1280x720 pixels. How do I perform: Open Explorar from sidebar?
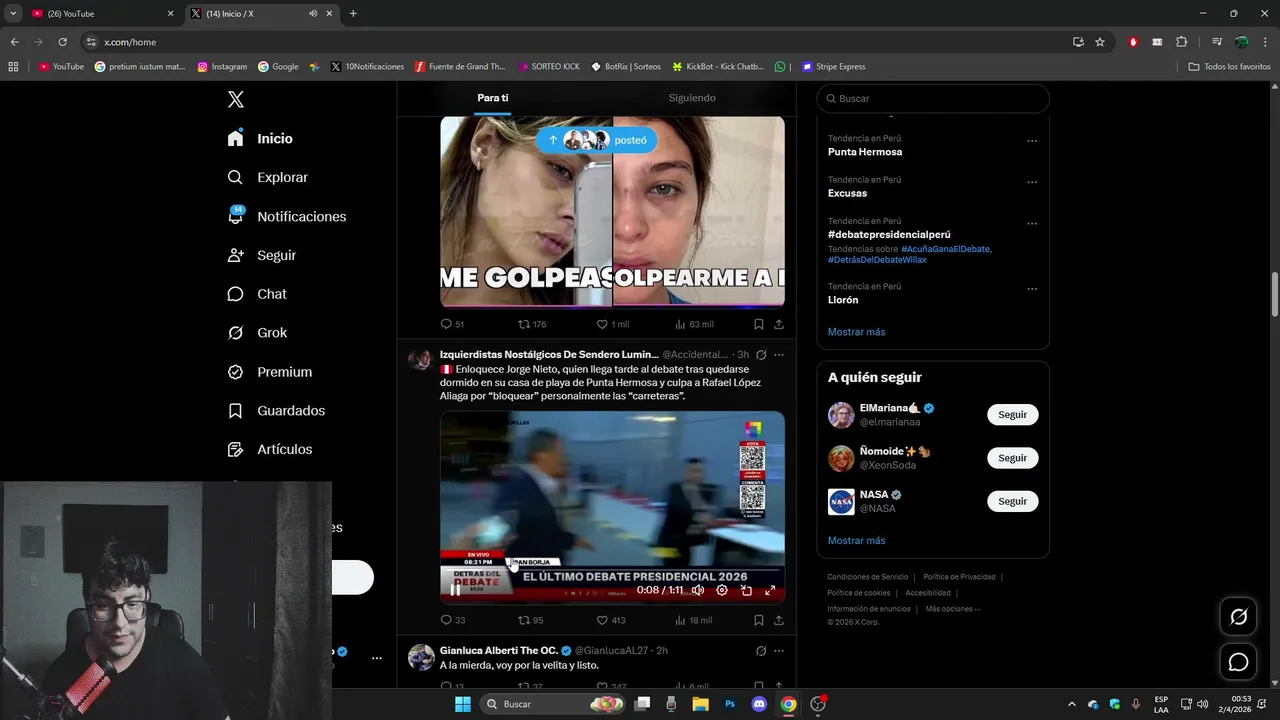[x=267, y=177]
